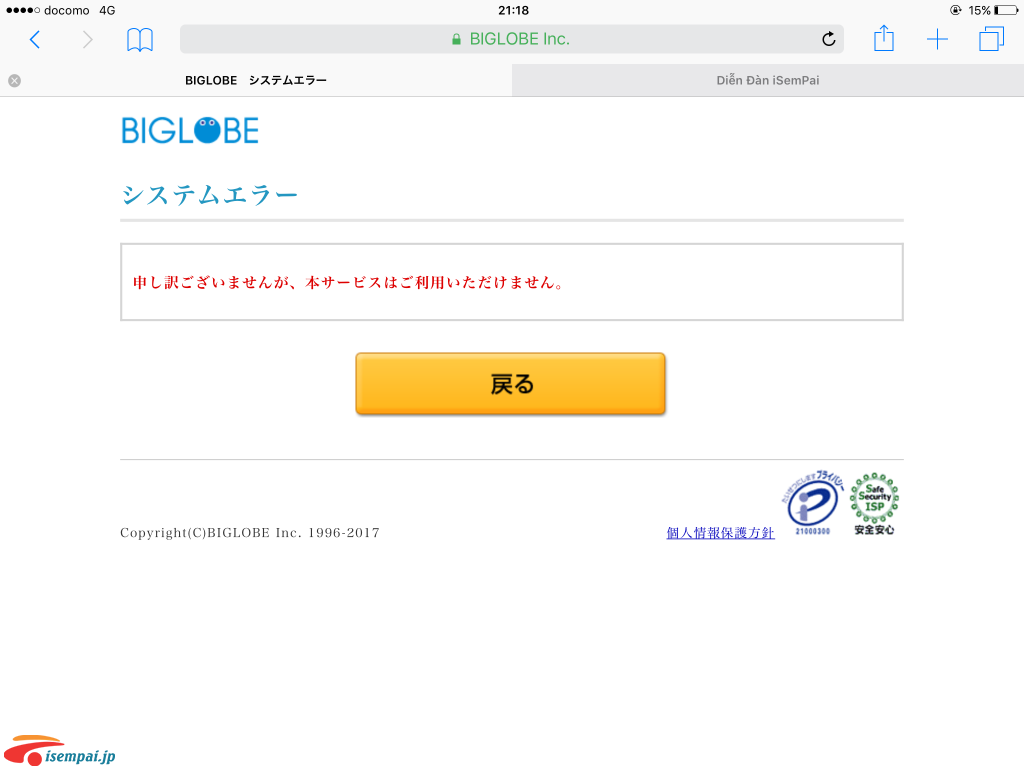The height and width of the screenshot is (768, 1024).
Task: Tap the docomo 4G carrier label
Action: click(x=60, y=10)
